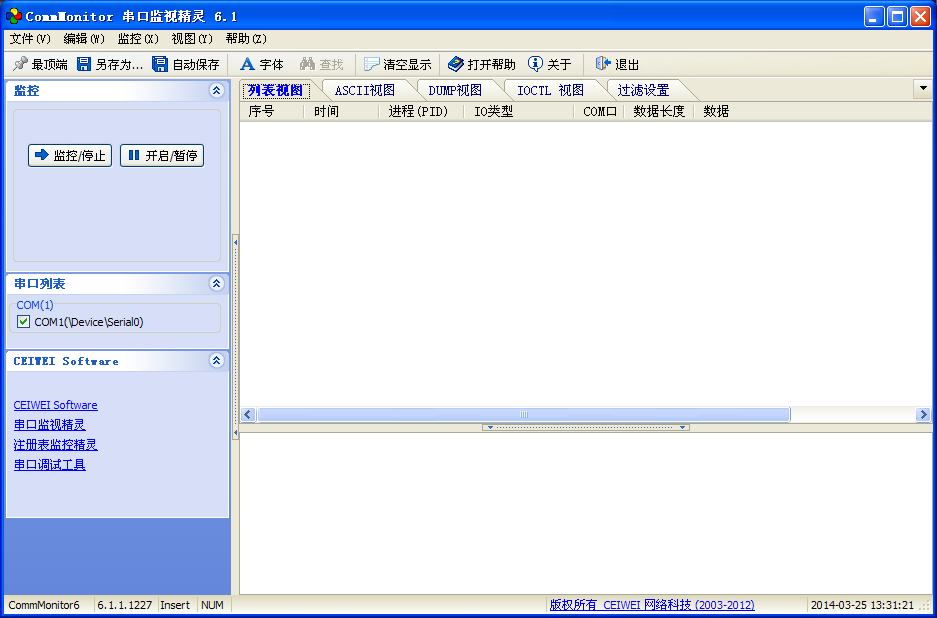Switch to the ASCII视图 tab
Viewport: 937px width, 618px height.
pyautogui.click(x=364, y=90)
